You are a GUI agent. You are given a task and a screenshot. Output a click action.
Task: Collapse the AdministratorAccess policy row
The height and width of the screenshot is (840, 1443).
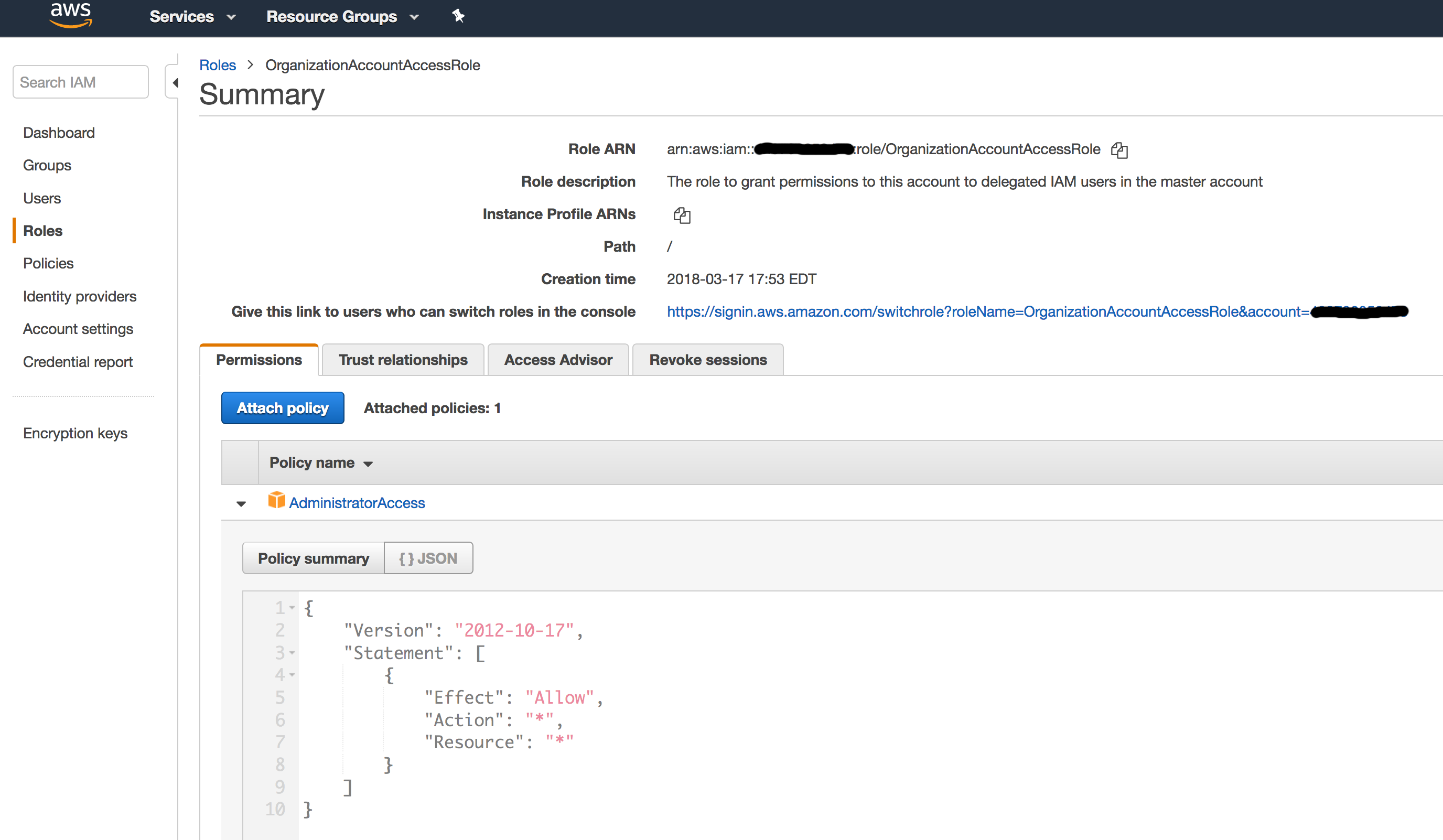[x=241, y=504]
